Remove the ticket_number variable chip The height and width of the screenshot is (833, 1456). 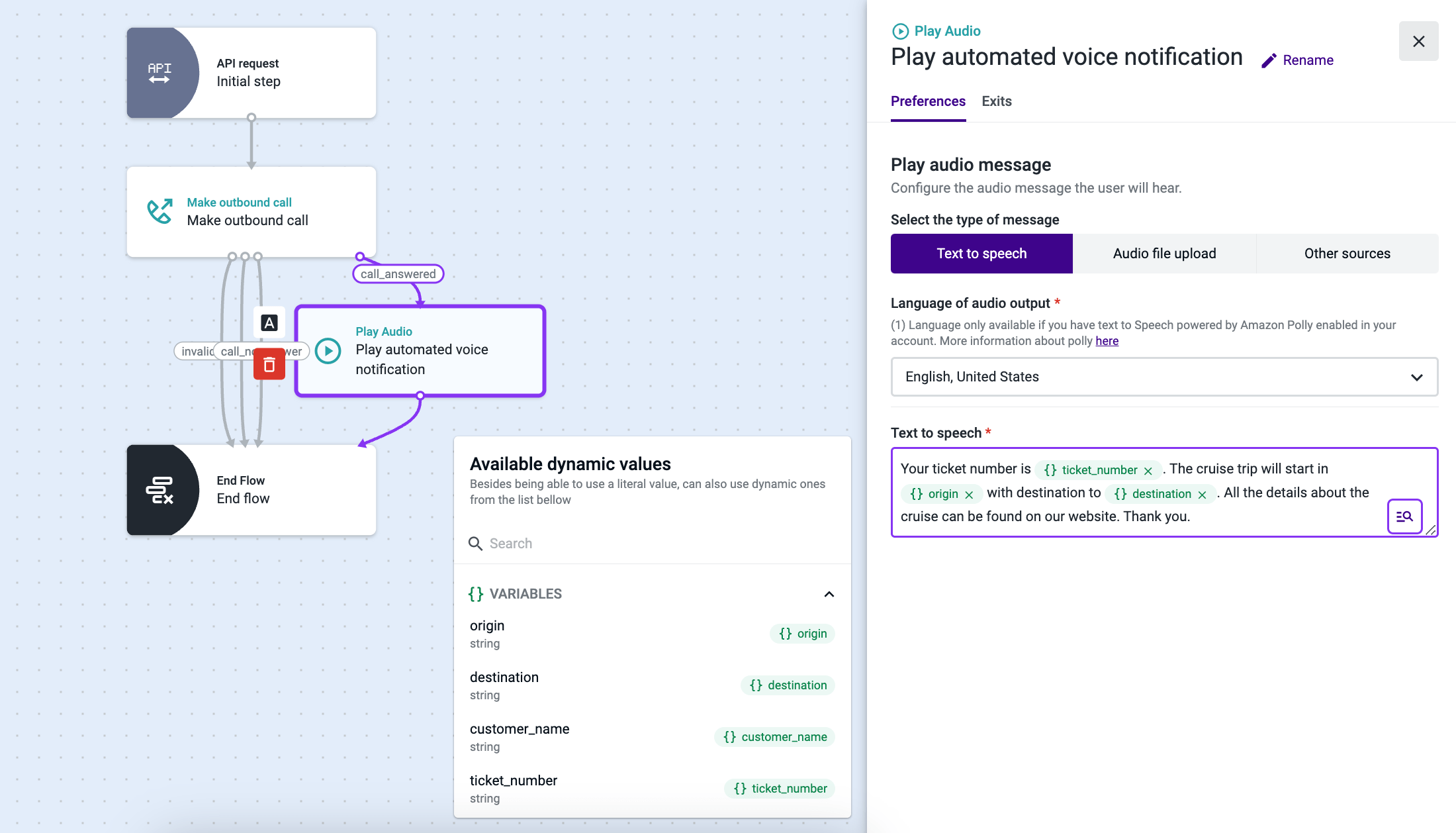tap(1149, 470)
